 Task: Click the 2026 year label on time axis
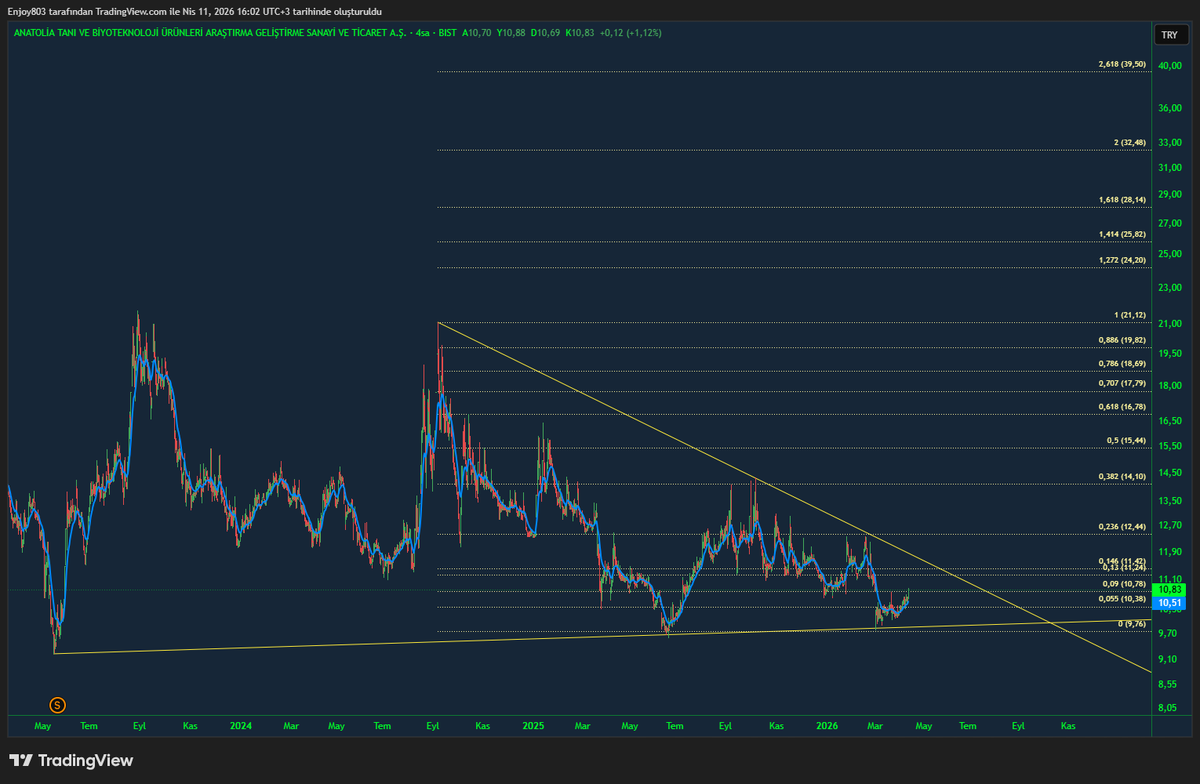point(826,725)
